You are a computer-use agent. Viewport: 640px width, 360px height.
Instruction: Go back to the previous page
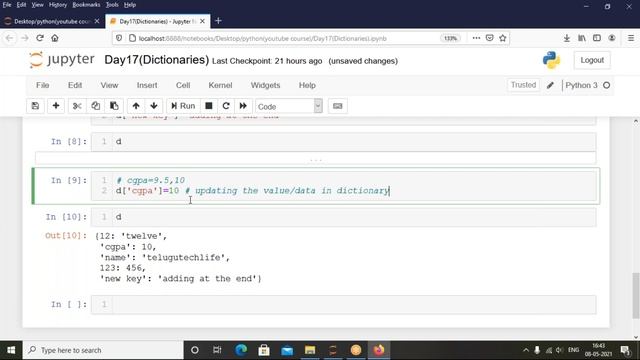9,38
